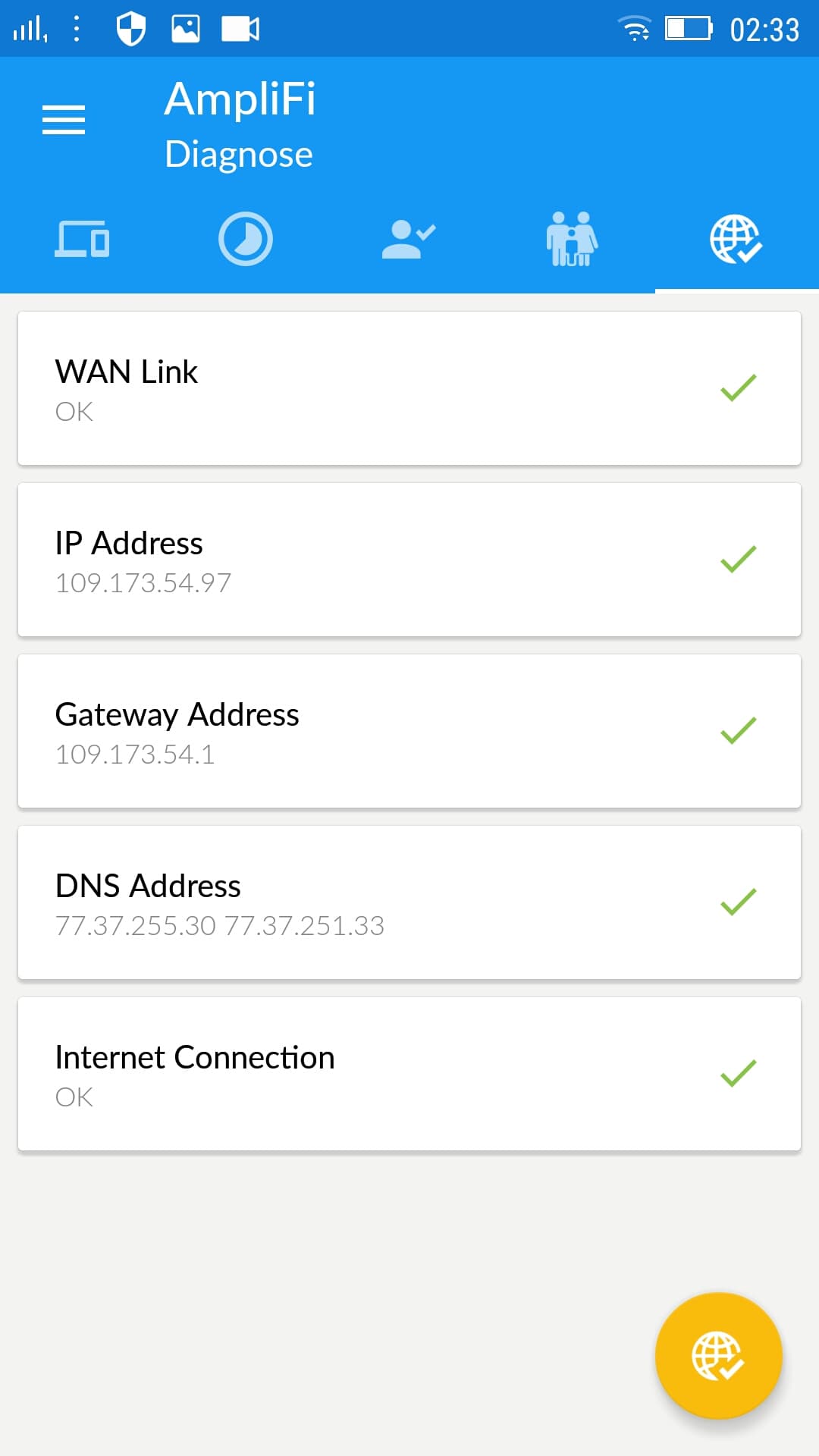The width and height of the screenshot is (819, 1456).
Task: Tap the Internet Connection green checkmark
Action: (x=738, y=1073)
